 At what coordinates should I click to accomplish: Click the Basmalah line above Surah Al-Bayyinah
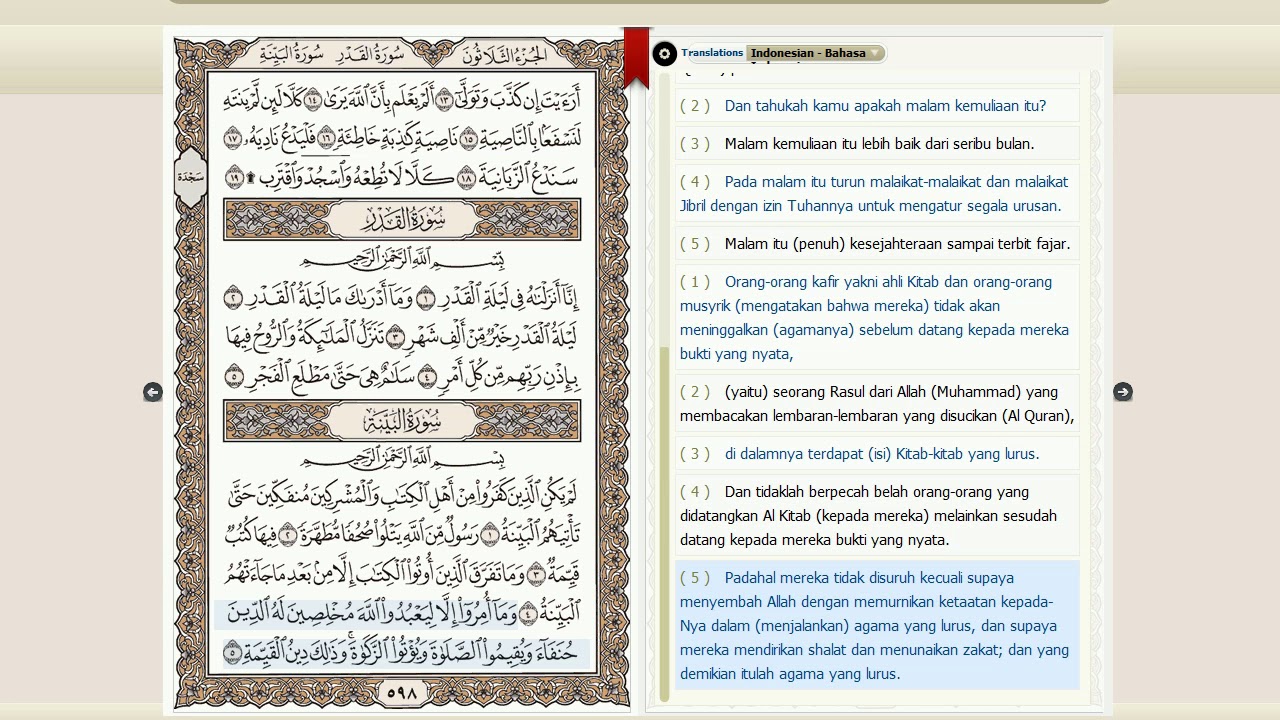(402, 459)
